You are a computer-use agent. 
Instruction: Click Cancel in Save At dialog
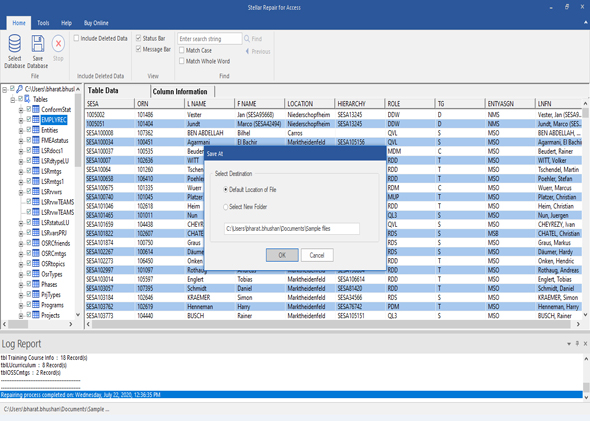(x=317, y=255)
